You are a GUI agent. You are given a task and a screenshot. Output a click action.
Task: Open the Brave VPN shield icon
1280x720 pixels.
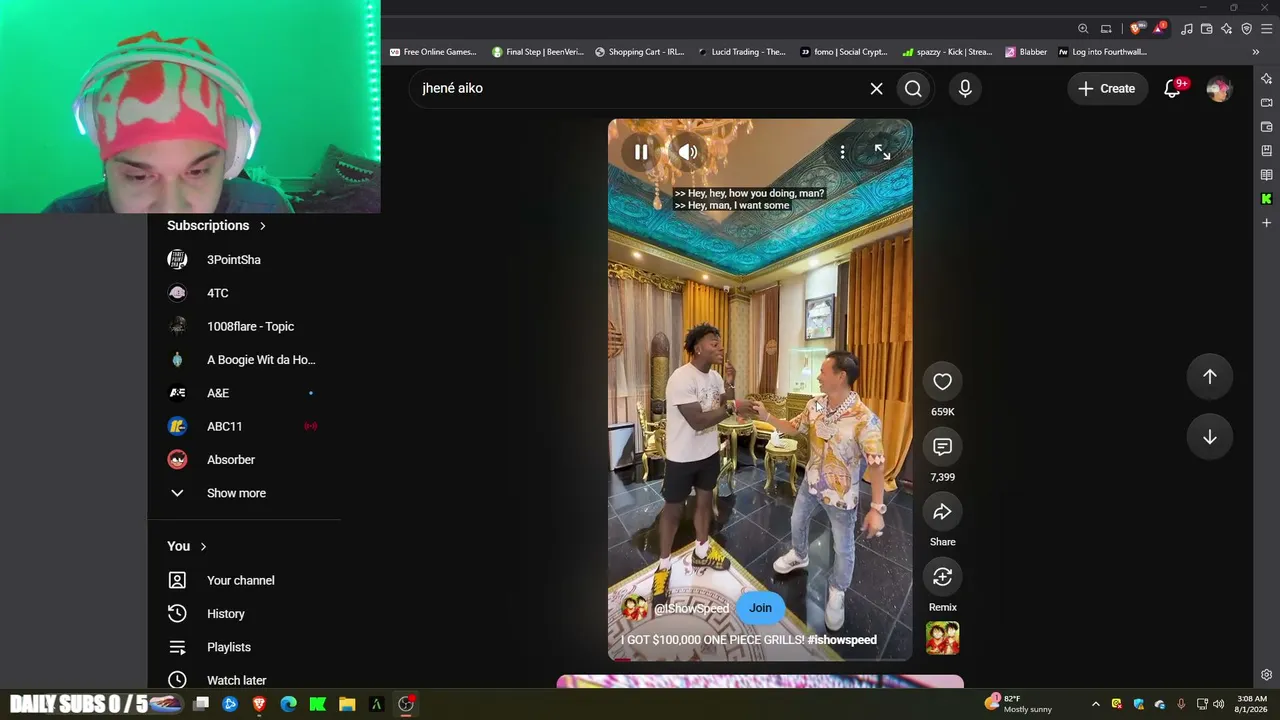pos(1246,29)
